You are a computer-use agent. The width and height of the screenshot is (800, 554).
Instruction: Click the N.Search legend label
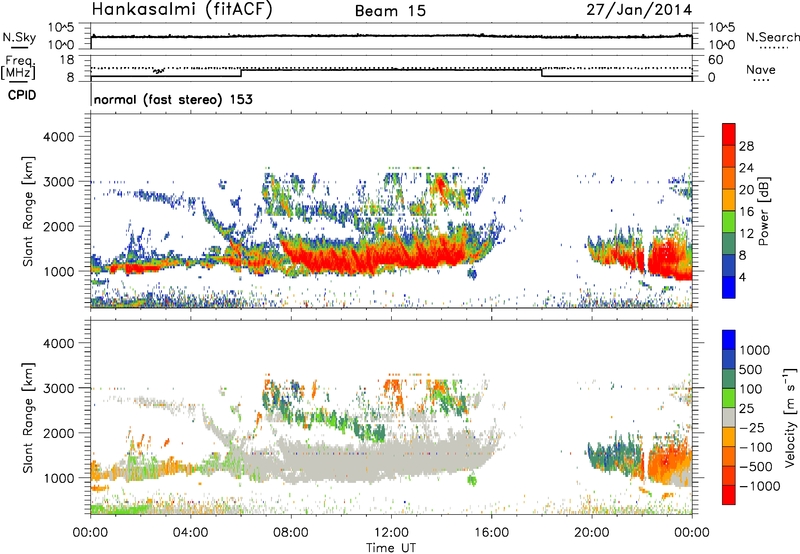coord(772,37)
